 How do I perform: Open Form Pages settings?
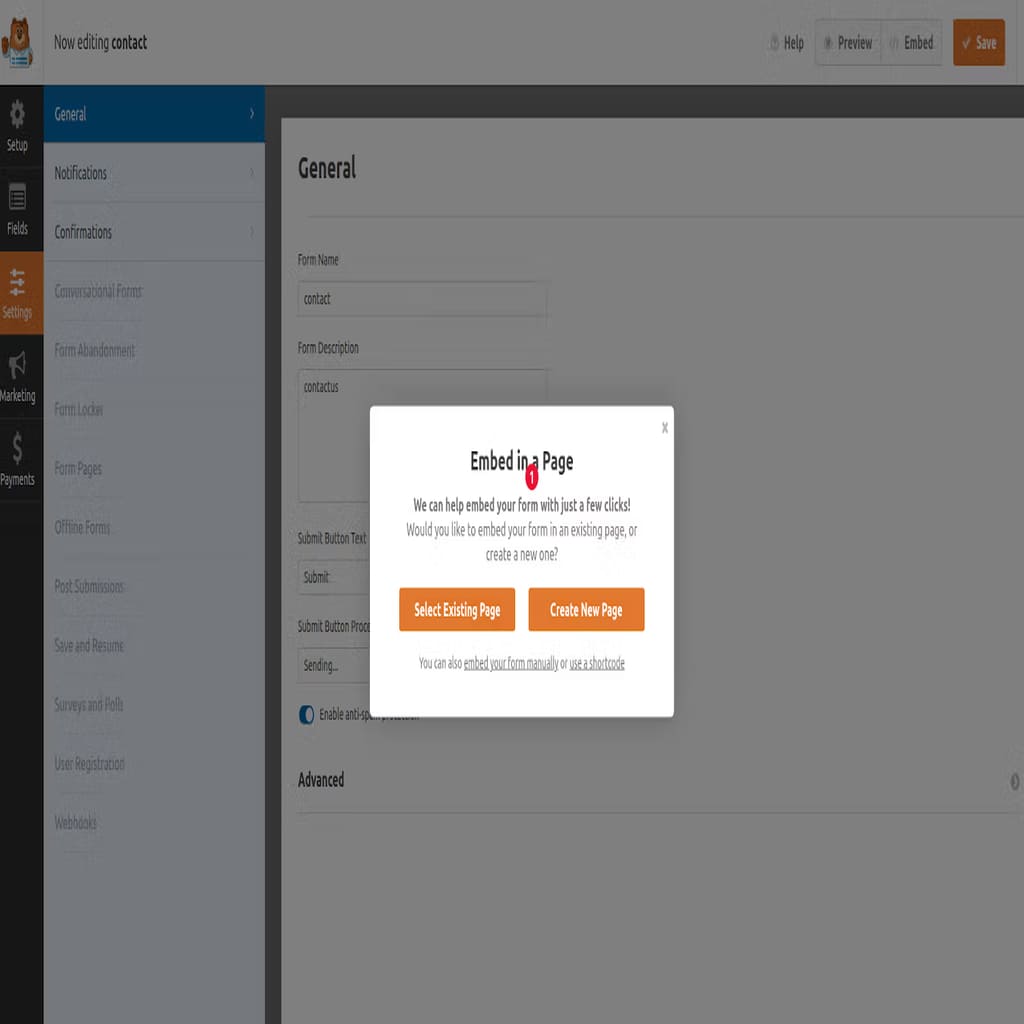click(x=78, y=469)
